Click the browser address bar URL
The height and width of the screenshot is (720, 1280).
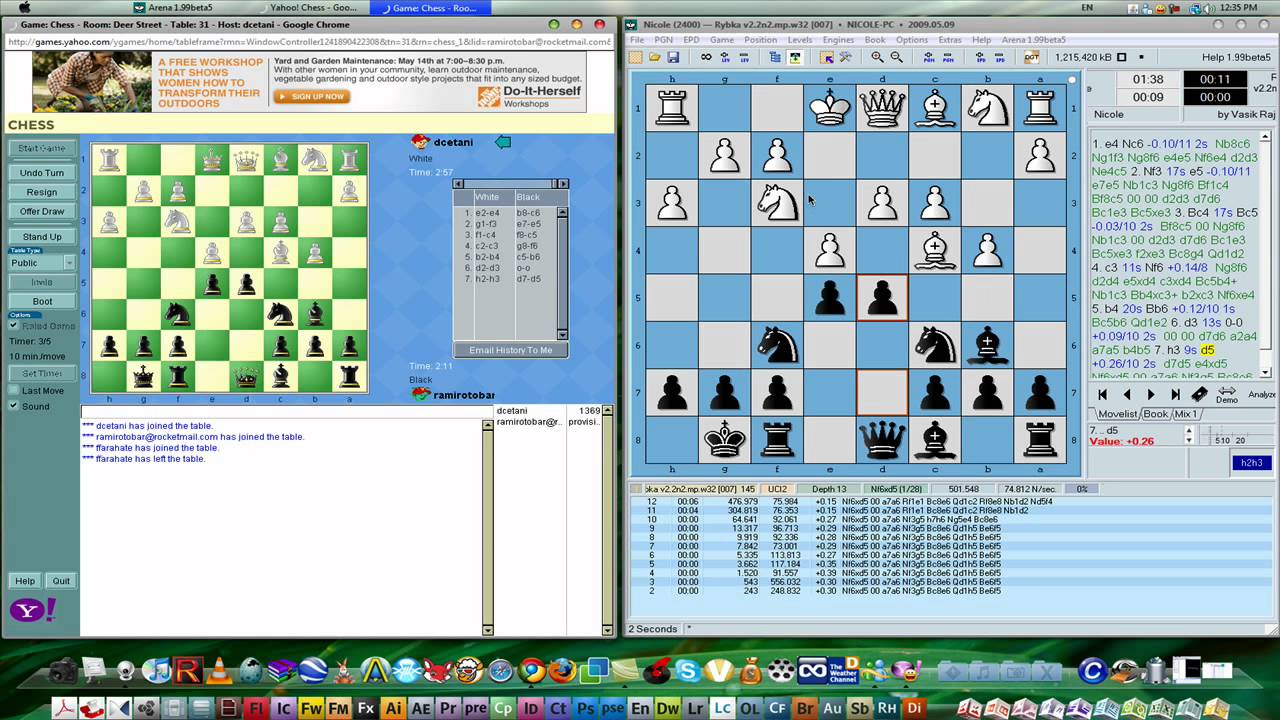(308, 42)
